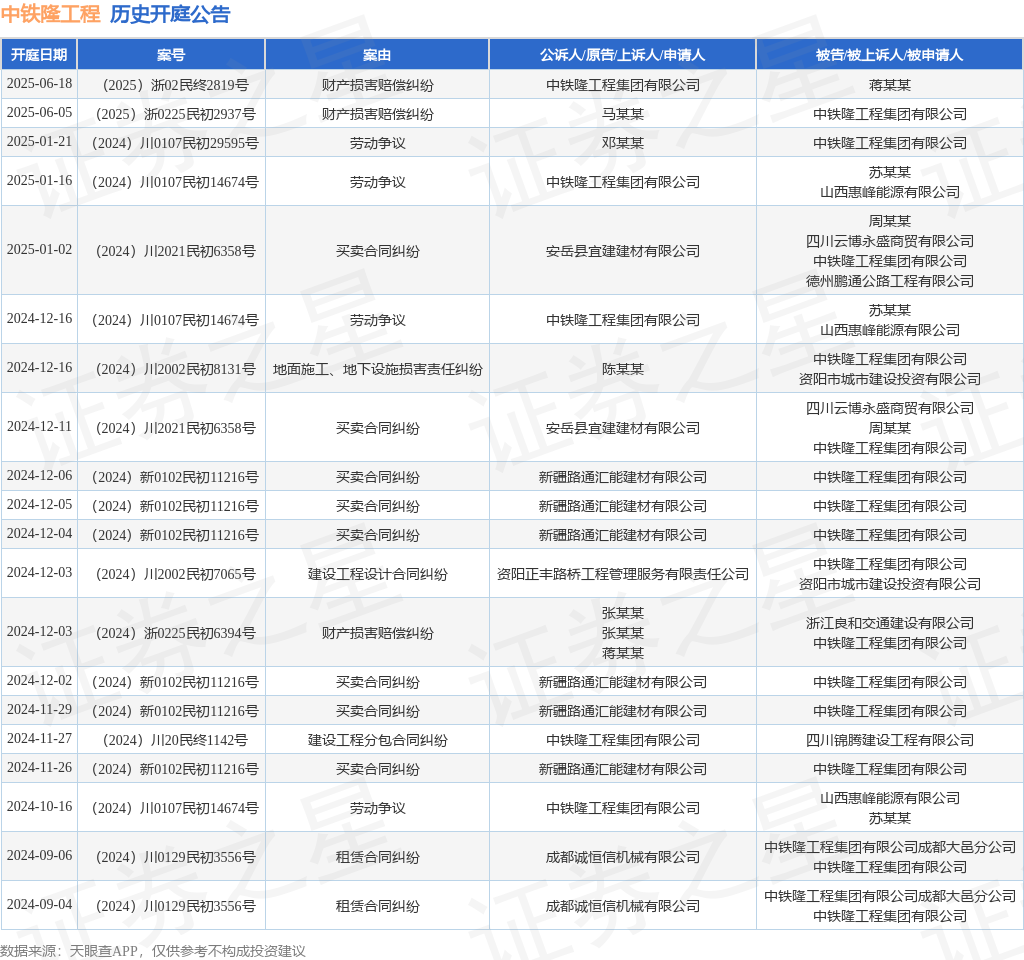Select case number (2024)浙0225民初6394号
This screenshot has height=960, width=1024.
(176, 633)
